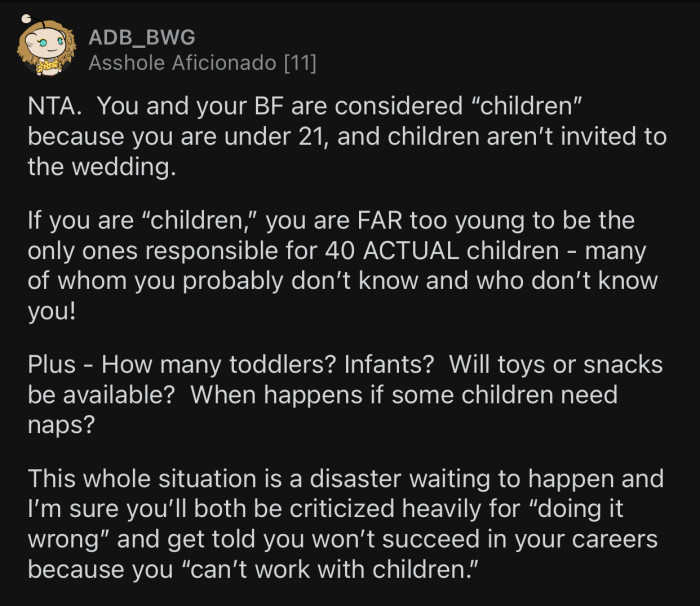The image size is (700, 606).
Task: Open the ADB_BWG username profile link
Action: coord(142,38)
